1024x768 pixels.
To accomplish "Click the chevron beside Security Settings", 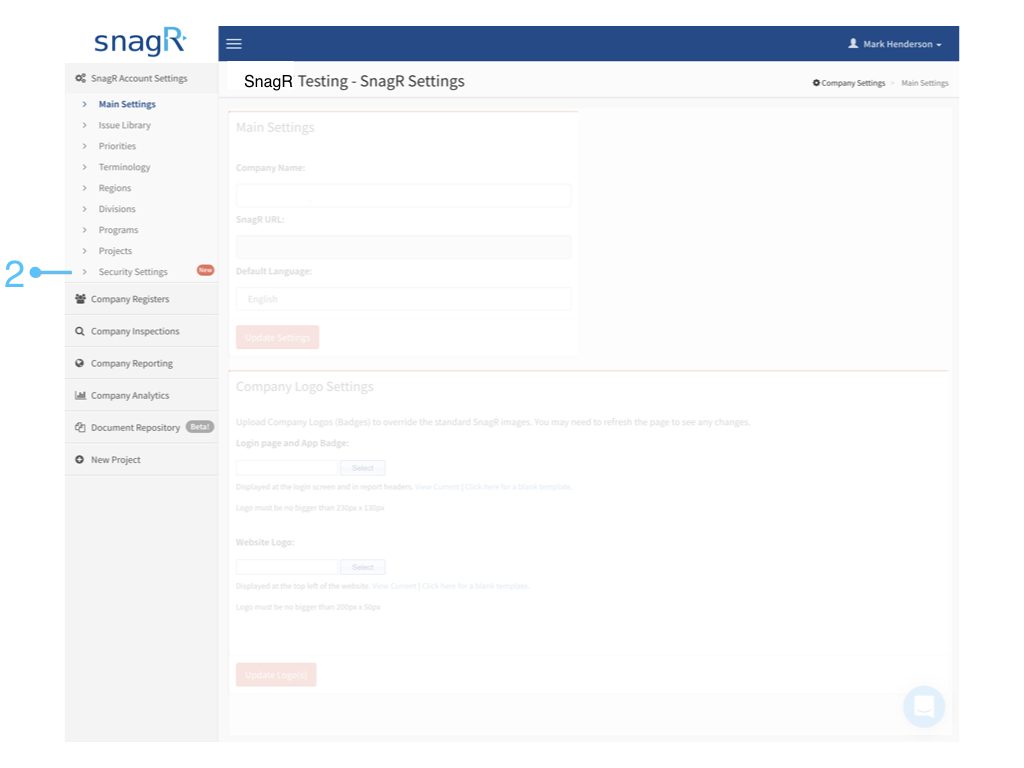I will tap(84, 272).
